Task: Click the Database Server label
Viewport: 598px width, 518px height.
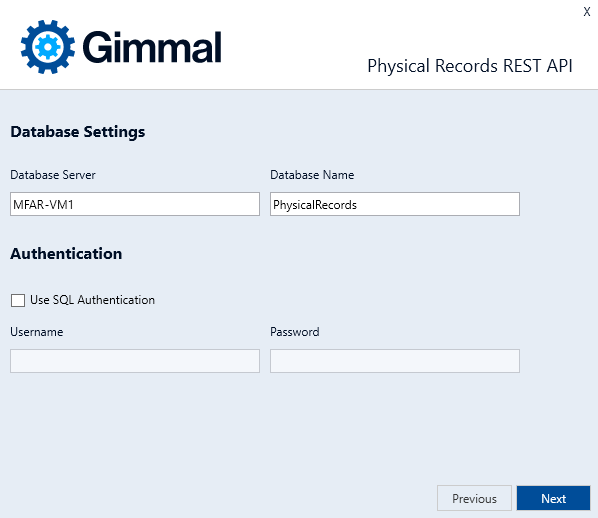Action: coord(53,175)
